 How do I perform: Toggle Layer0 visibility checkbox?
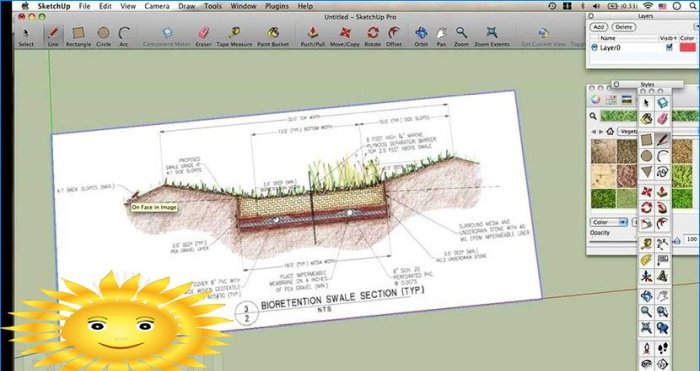point(669,47)
